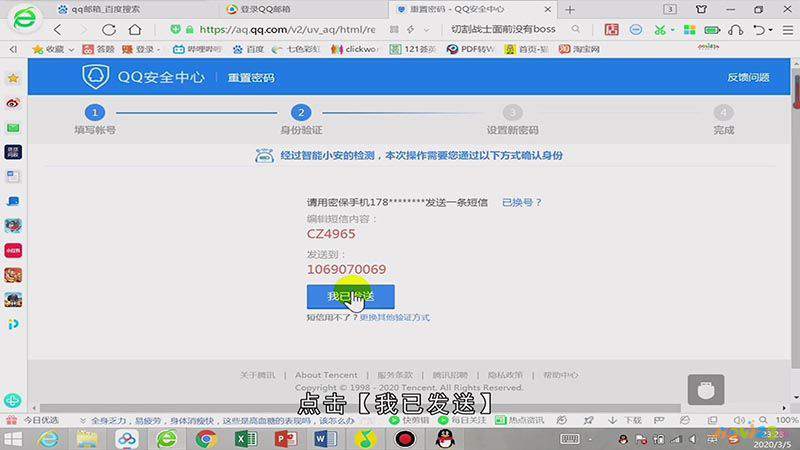Open the green mail icon in the sidebar
The image size is (800, 450).
13,128
